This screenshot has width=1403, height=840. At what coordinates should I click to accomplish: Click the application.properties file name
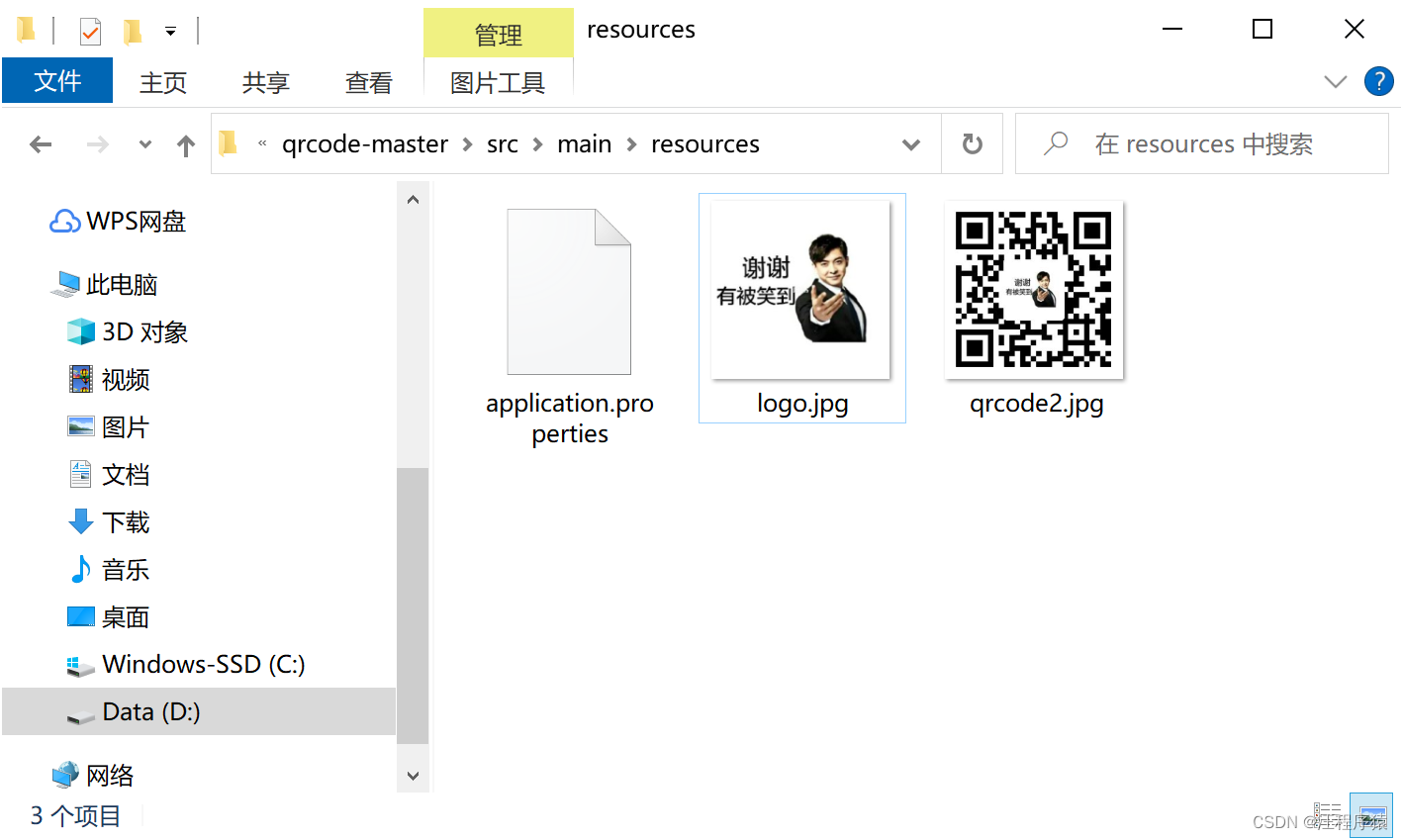pos(570,419)
